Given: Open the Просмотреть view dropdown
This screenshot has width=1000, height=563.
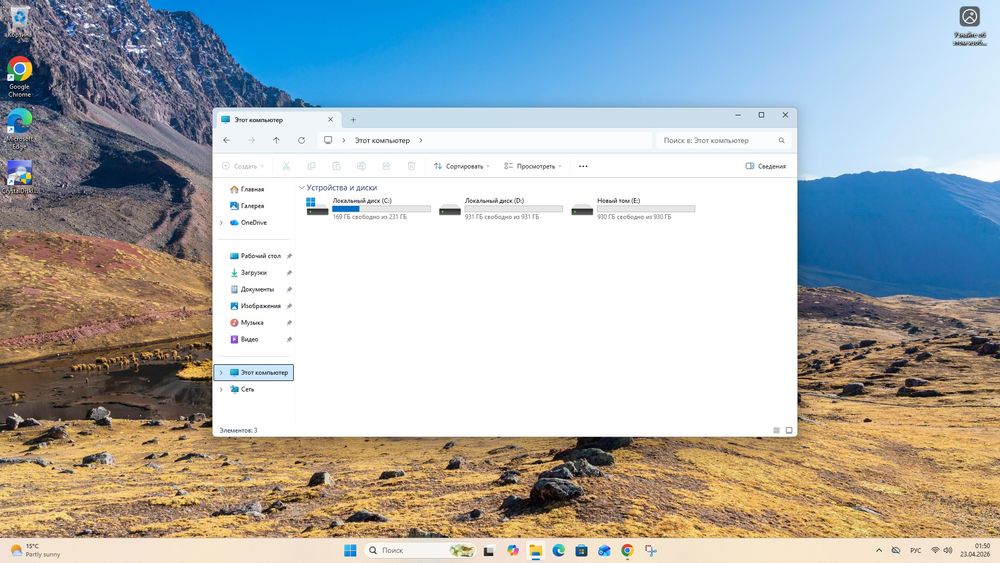Looking at the screenshot, I should click(533, 166).
